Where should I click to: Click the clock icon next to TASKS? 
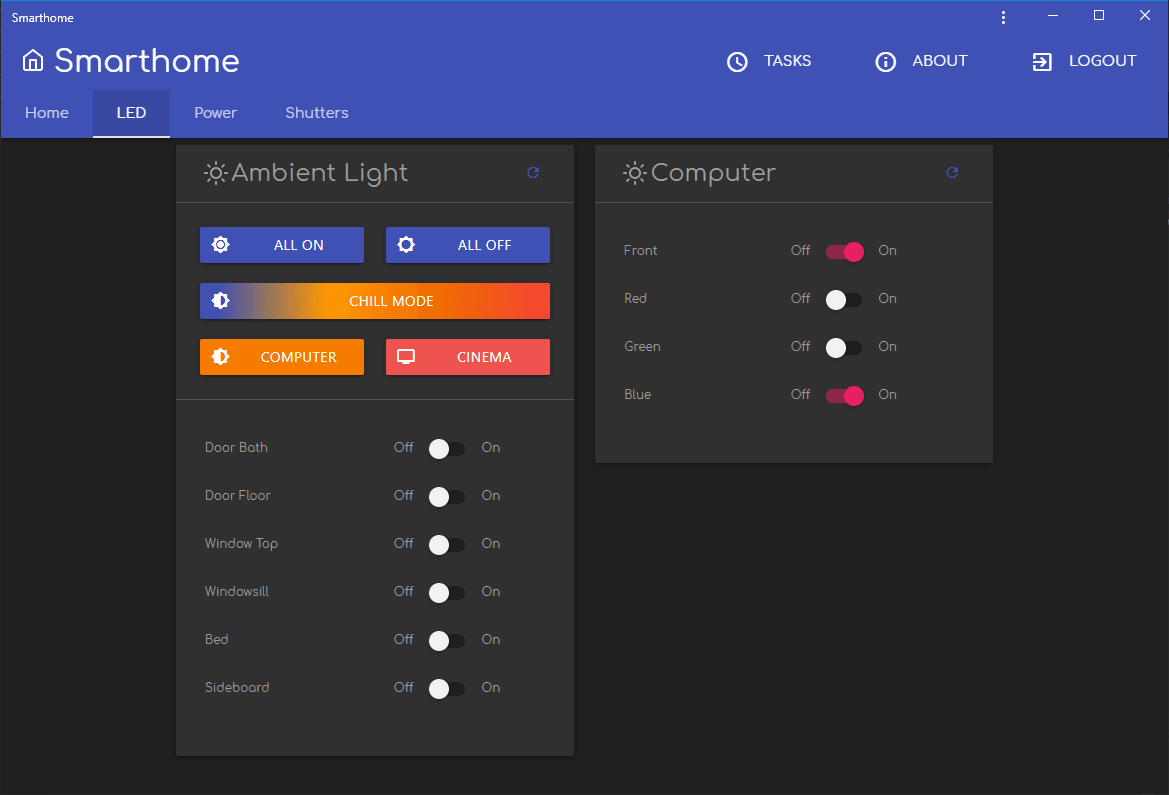[x=737, y=62]
